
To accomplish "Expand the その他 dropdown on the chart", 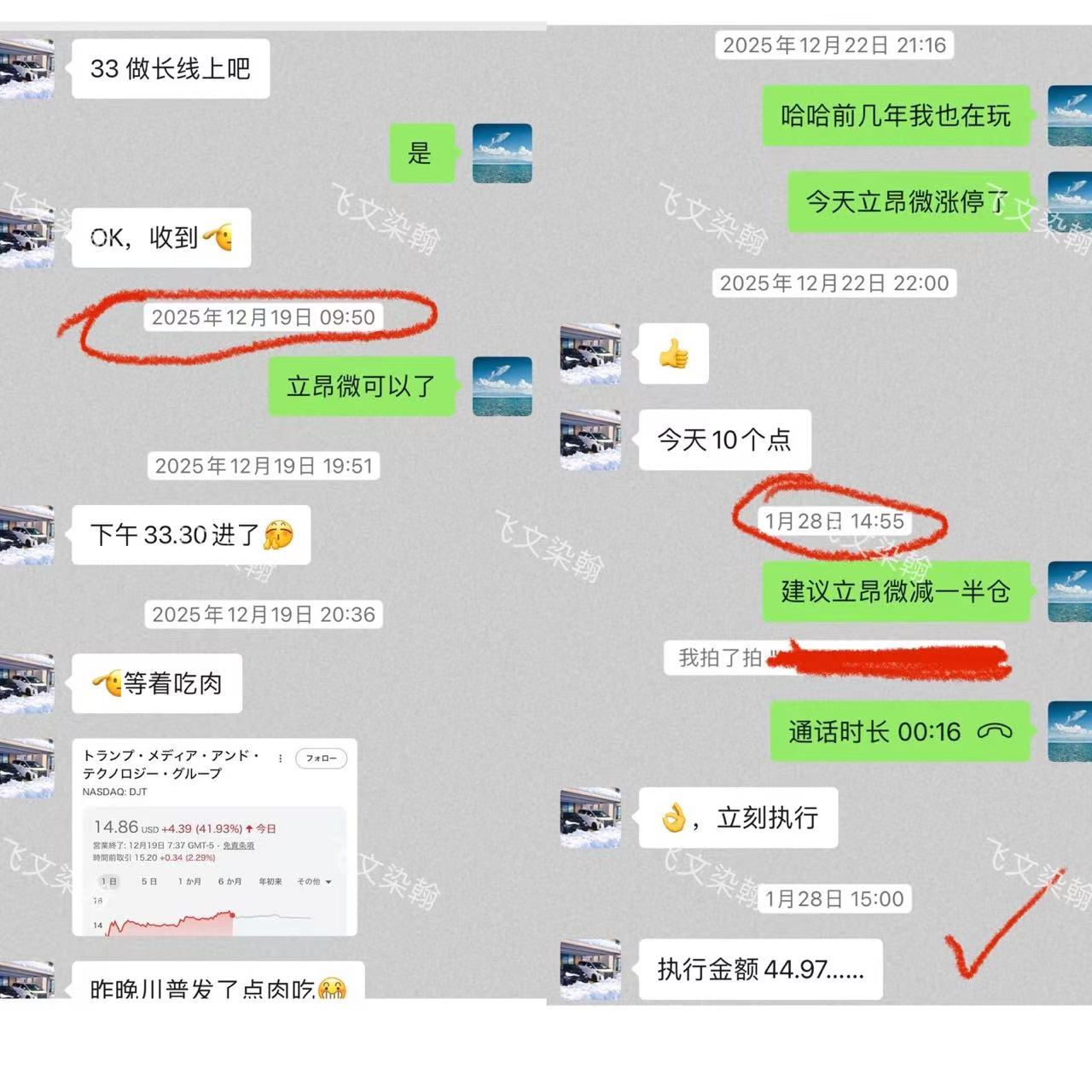I will pyautogui.click(x=314, y=881).
